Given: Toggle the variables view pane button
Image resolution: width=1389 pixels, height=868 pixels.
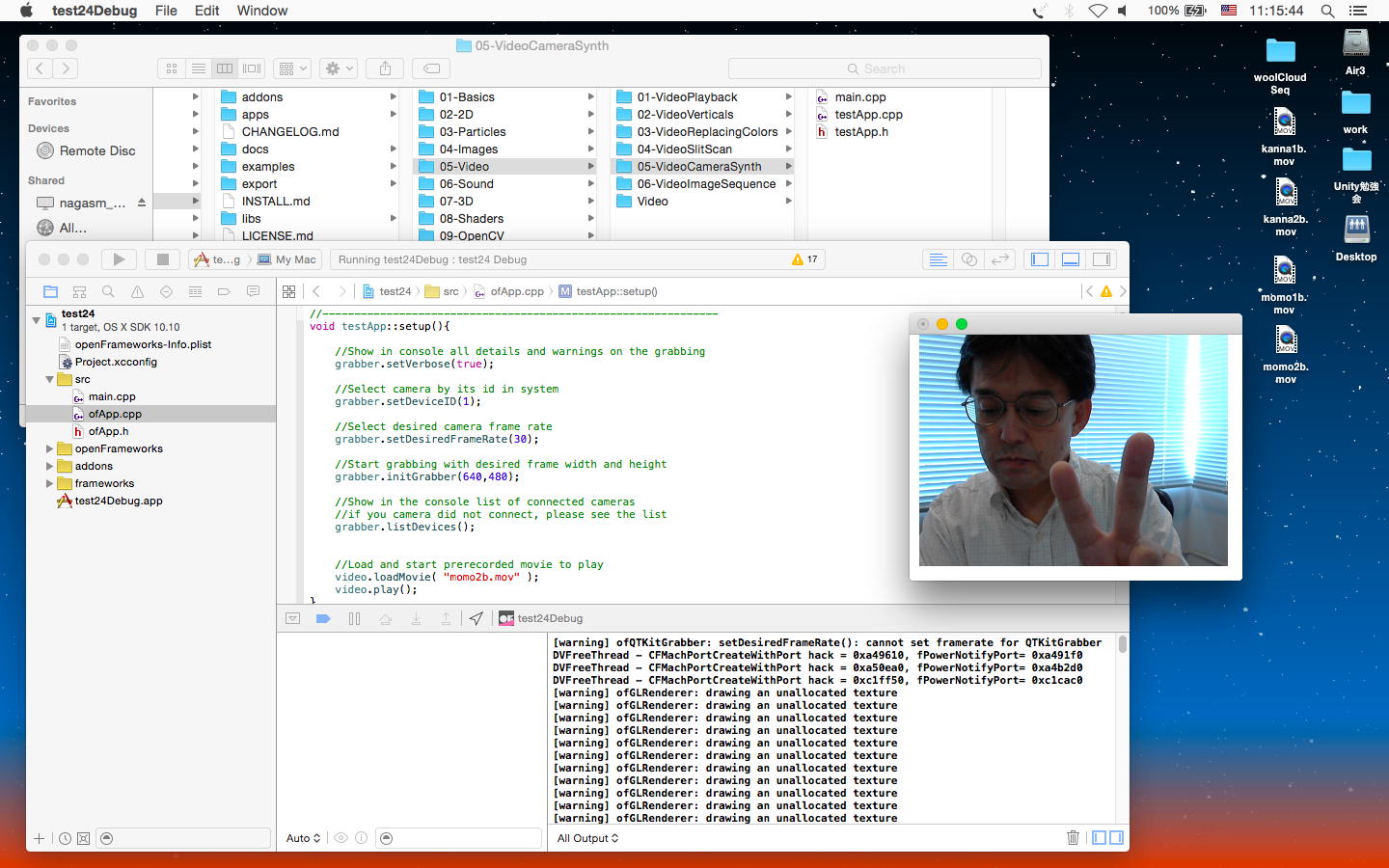Looking at the screenshot, I should click(1099, 838).
